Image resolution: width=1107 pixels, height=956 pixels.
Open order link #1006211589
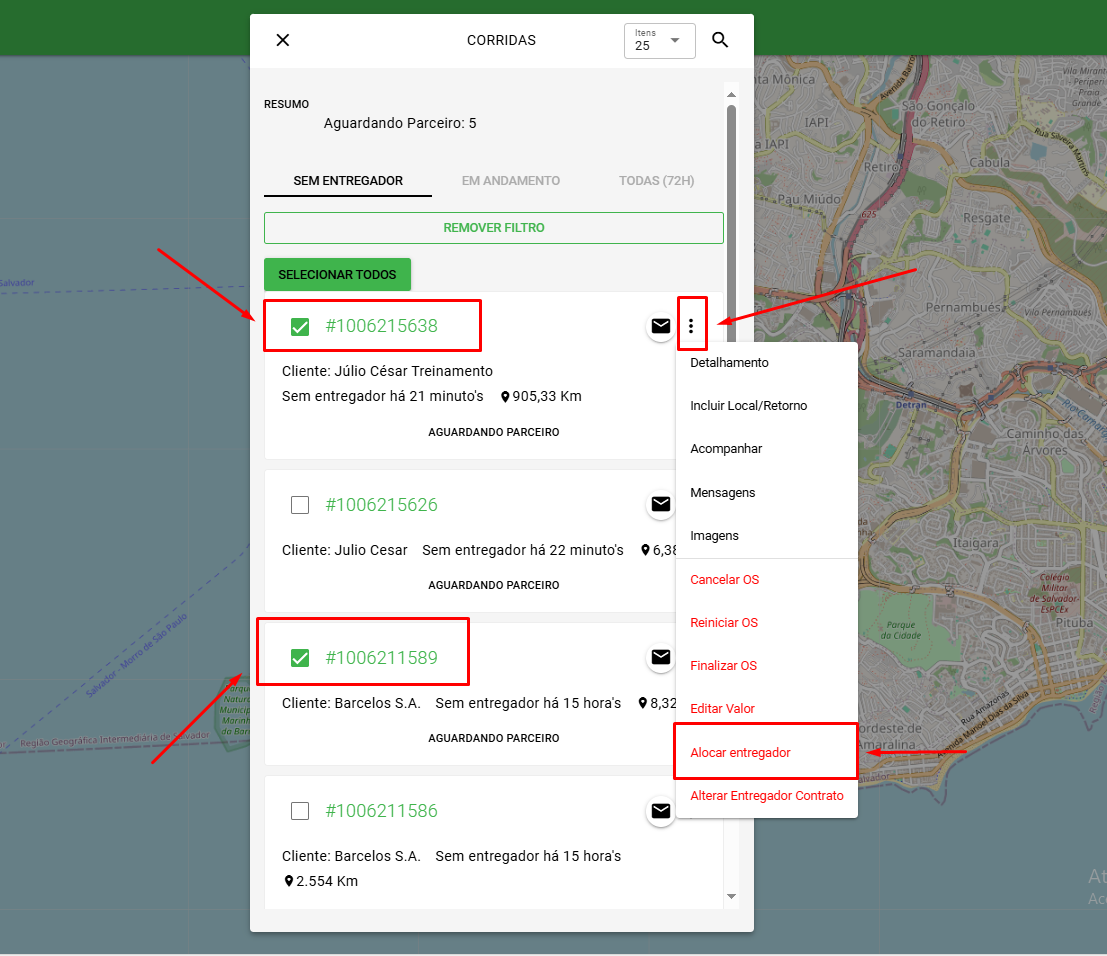coord(381,658)
